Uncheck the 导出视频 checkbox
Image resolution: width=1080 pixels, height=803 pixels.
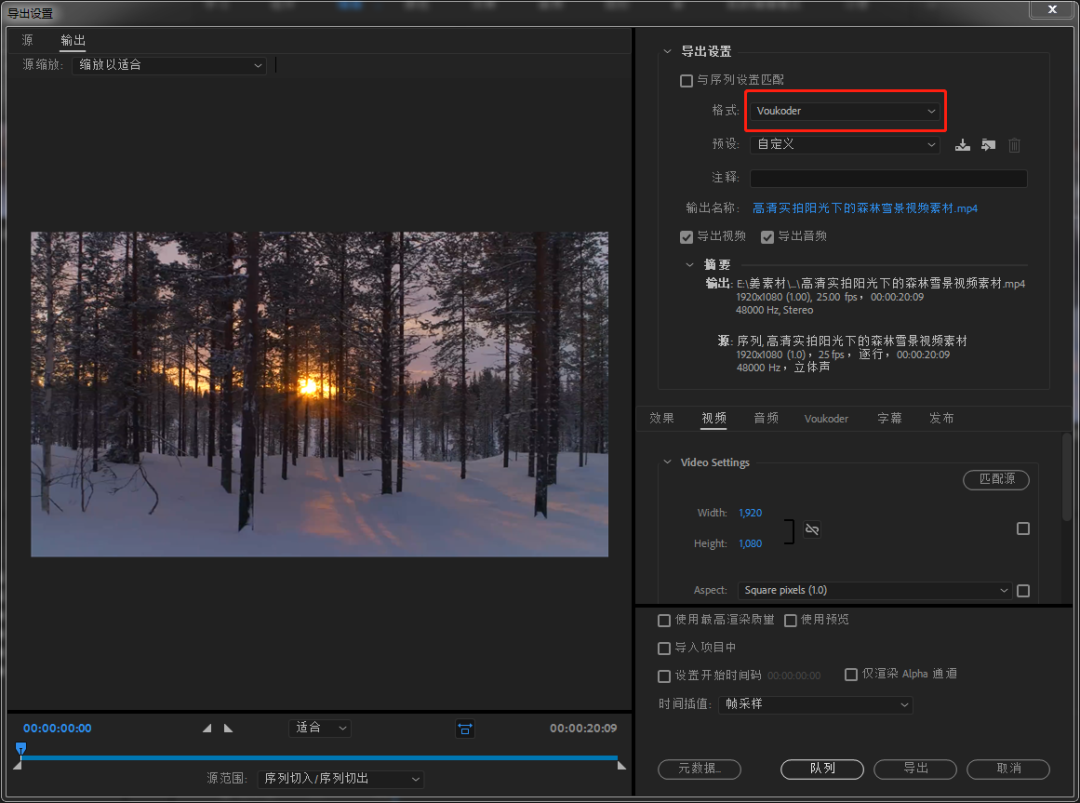[686, 237]
